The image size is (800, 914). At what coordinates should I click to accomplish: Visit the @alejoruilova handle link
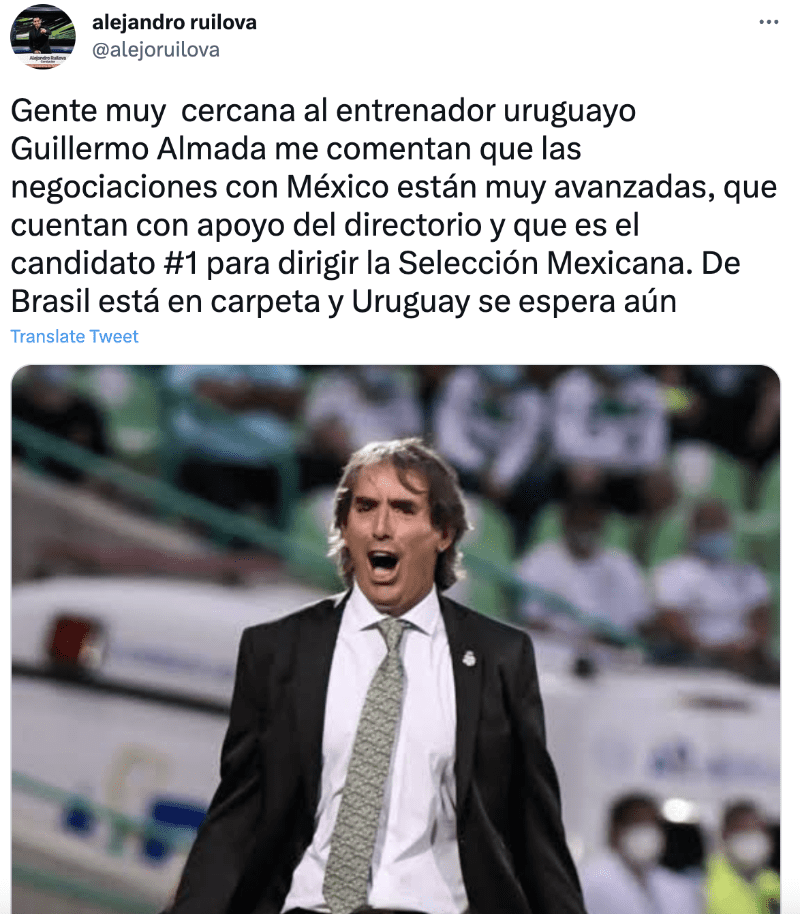[x=156, y=50]
